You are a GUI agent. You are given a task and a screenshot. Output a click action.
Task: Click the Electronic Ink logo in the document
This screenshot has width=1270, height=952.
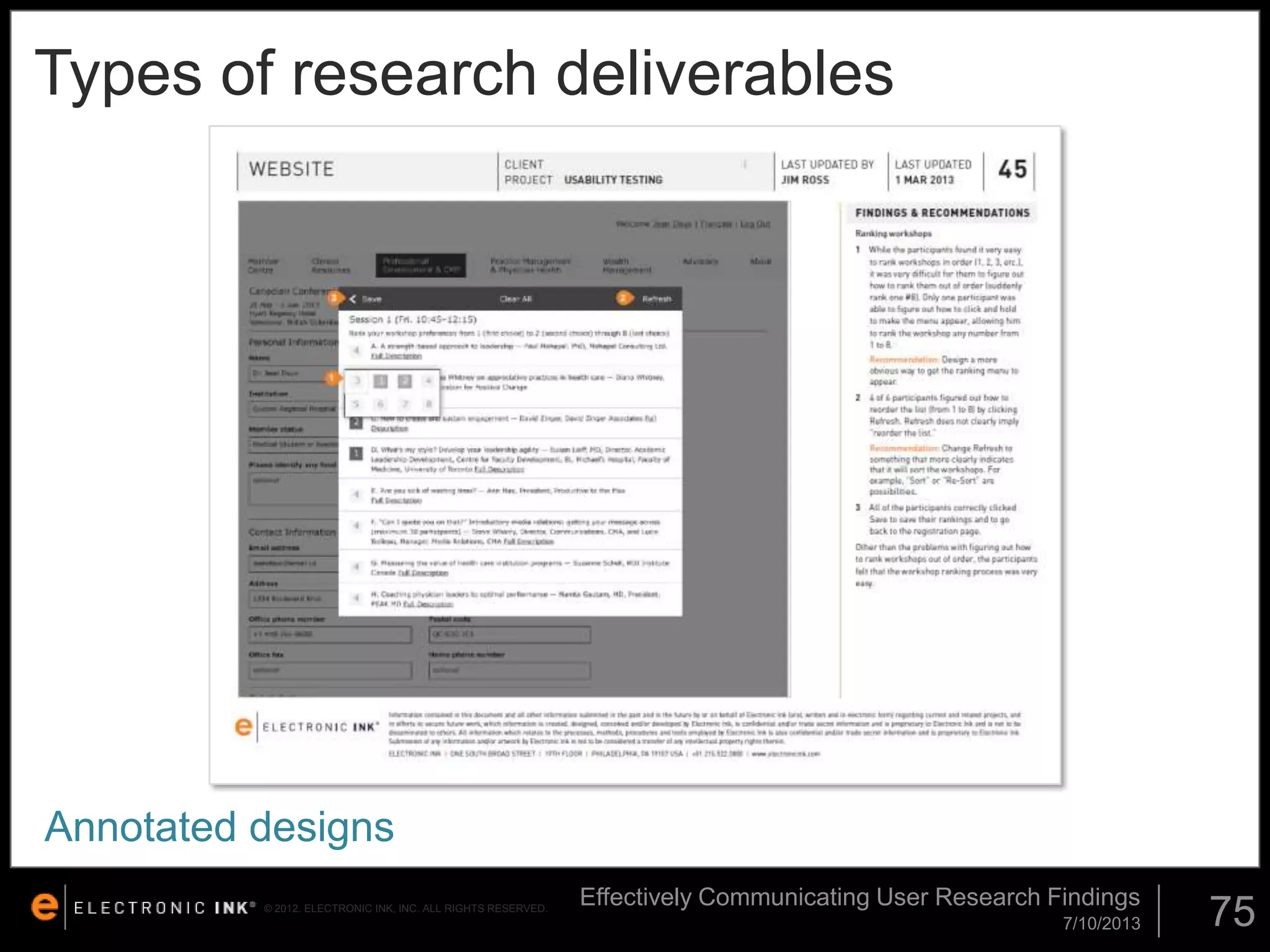[x=307, y=726]
